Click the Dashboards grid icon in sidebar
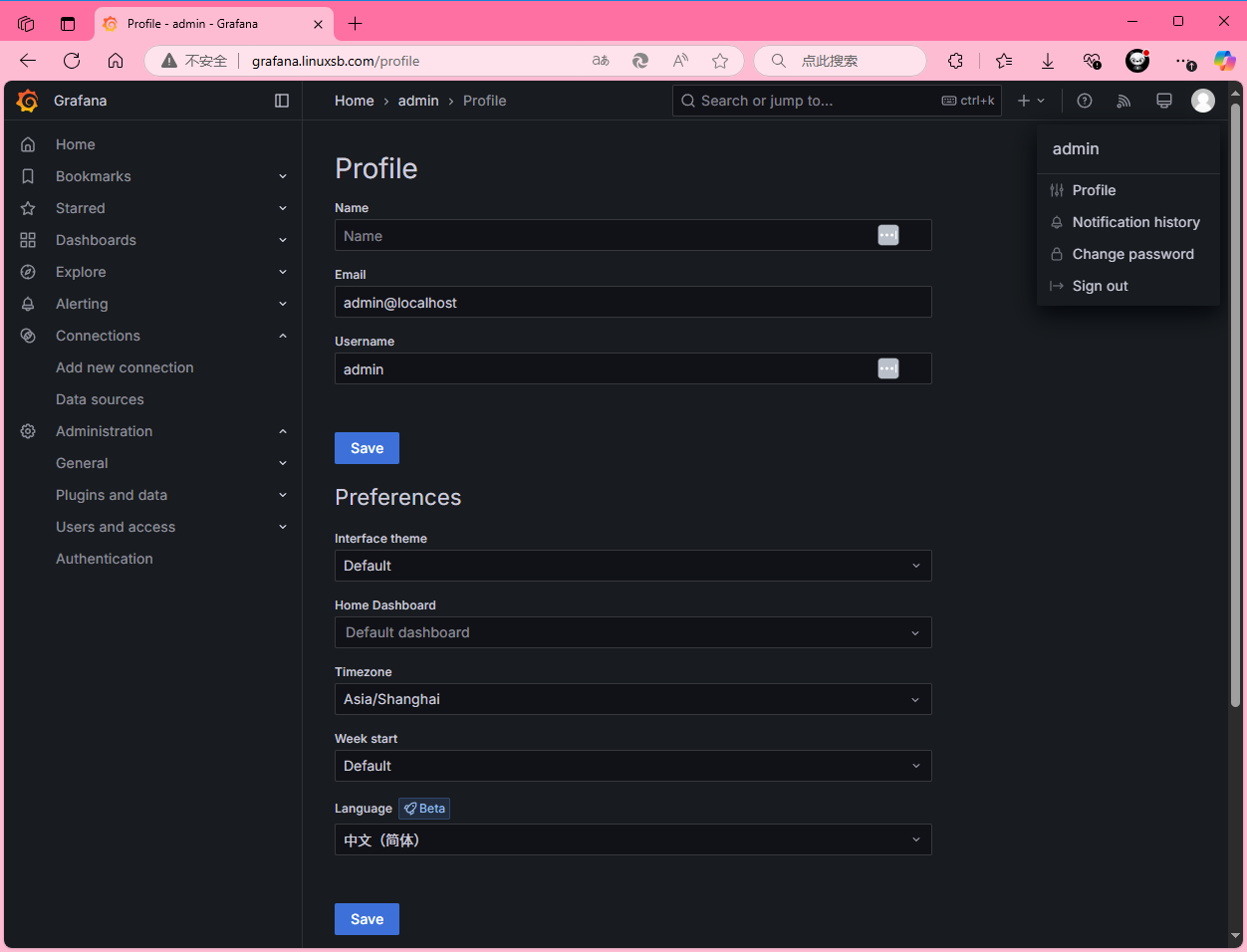 (x=28, y=240)
